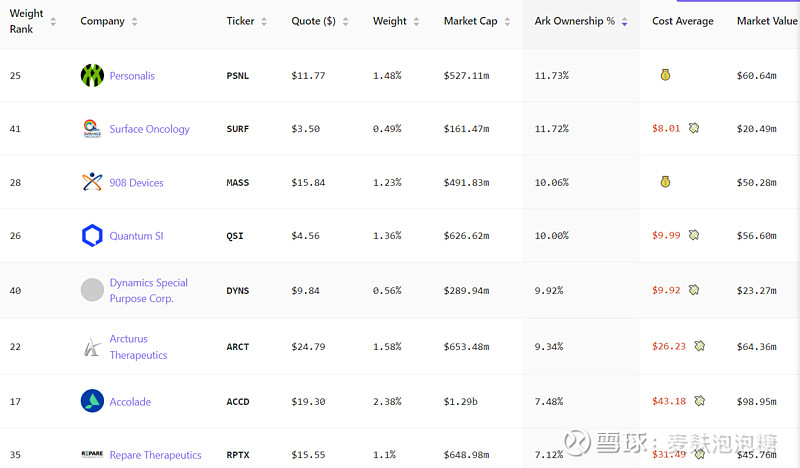Viewport: 800px width, 468px height.
Task: Sort by Ticker column arrows
Action: [x=264, y=21]
